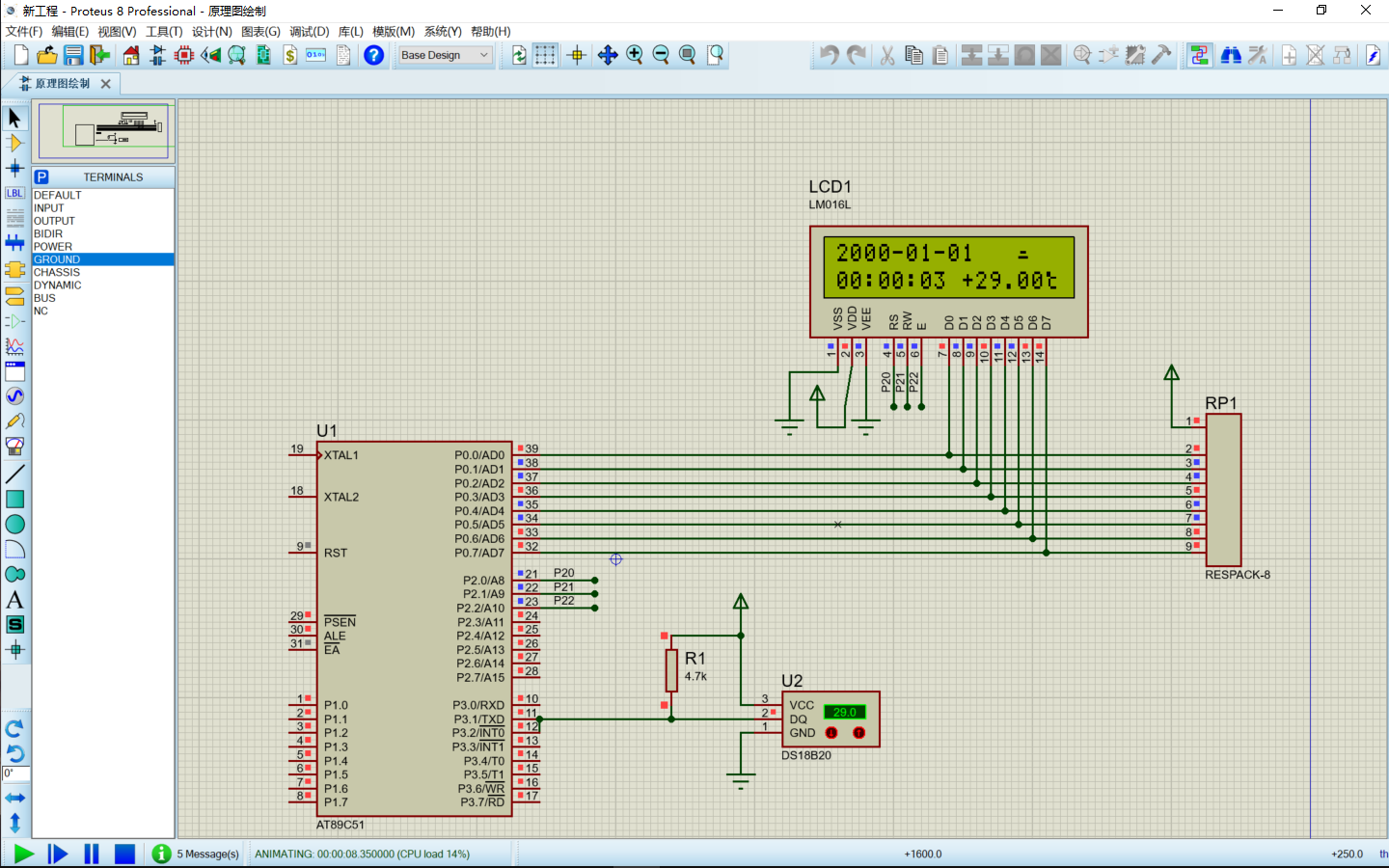The width and height of the screenshot is (1389, 868).
Task: Open the Source Code 0101 icon
Action: 316,55
